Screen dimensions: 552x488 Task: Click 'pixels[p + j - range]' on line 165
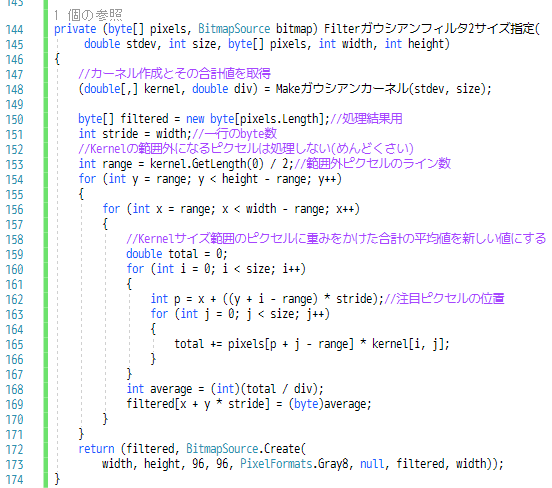pyautogui.click(x=291, y=344)
